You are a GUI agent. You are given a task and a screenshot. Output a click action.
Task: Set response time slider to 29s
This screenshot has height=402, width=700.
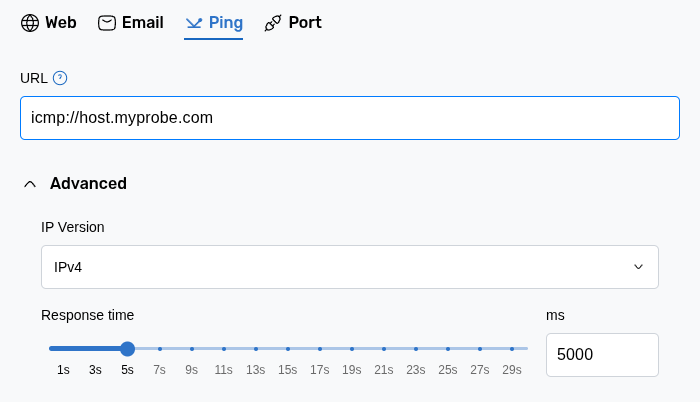point(511,349)
